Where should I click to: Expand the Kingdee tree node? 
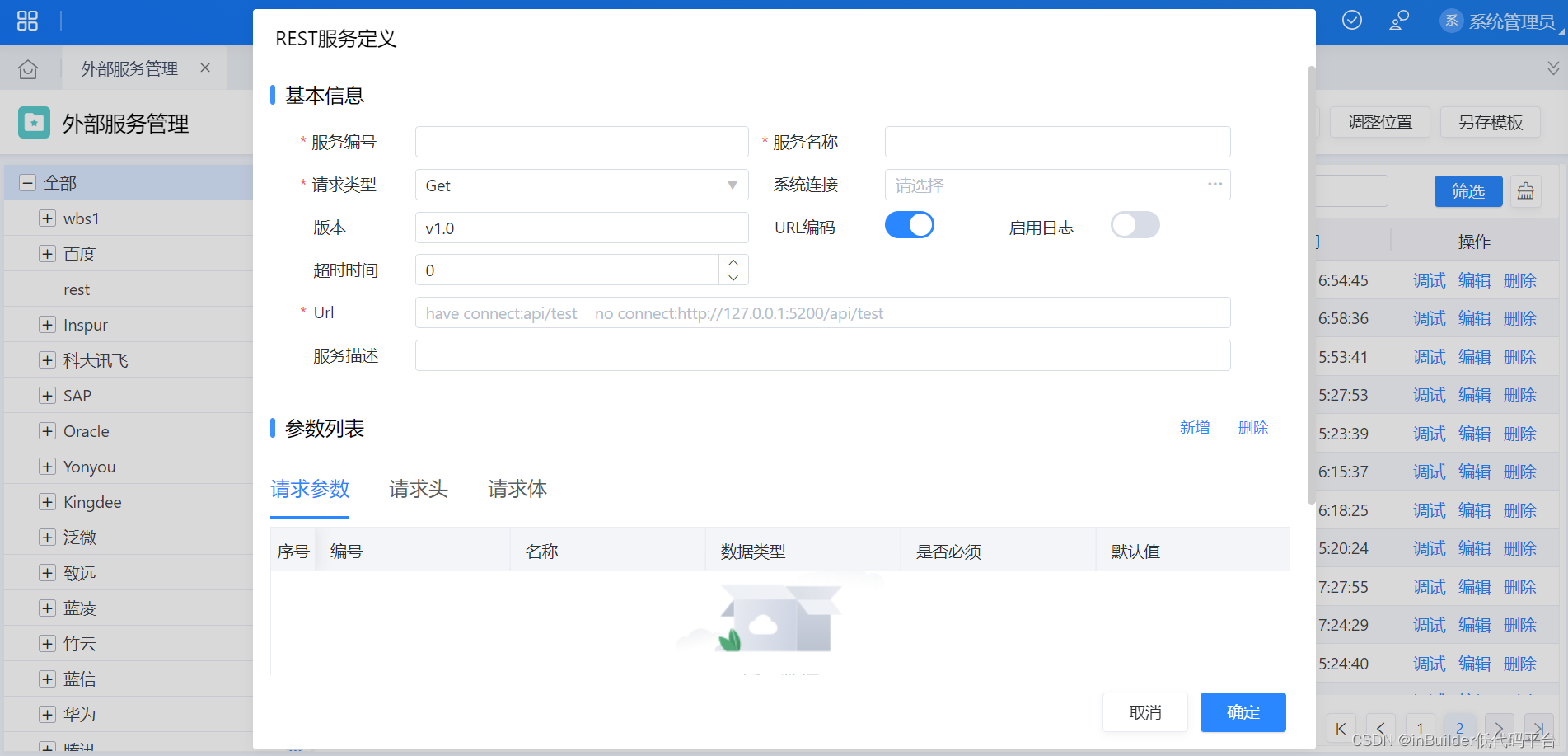pyautogui.click(x=47, y=502)
